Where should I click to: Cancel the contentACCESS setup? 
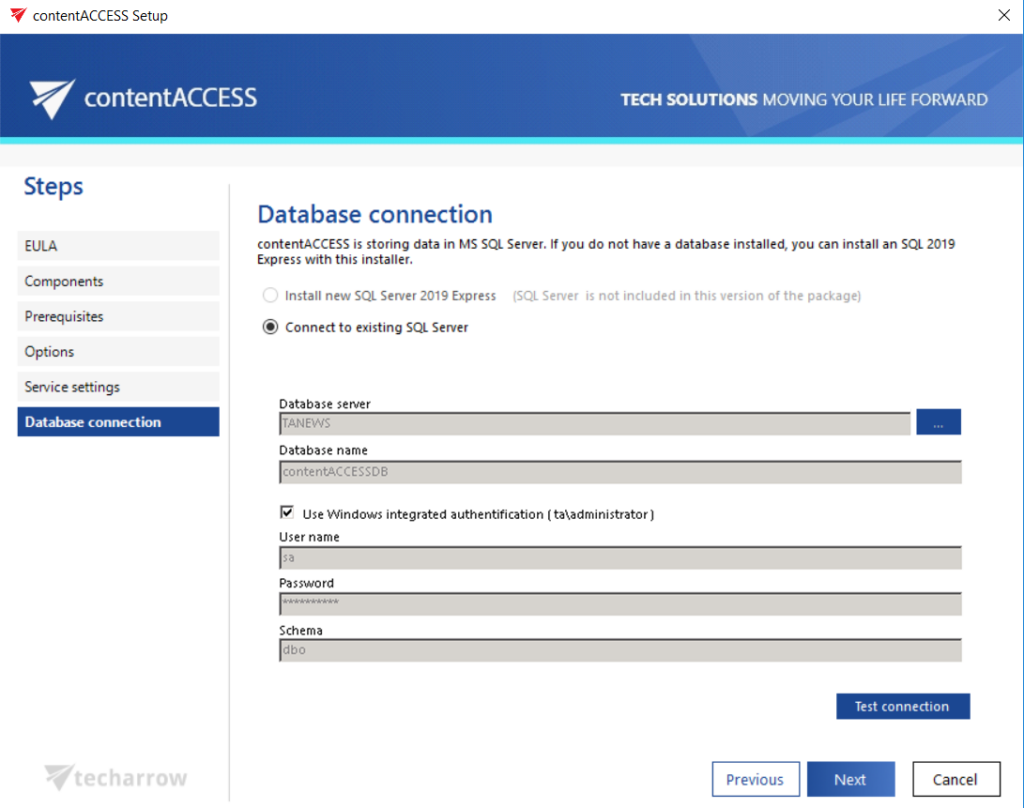pos(956,779)
